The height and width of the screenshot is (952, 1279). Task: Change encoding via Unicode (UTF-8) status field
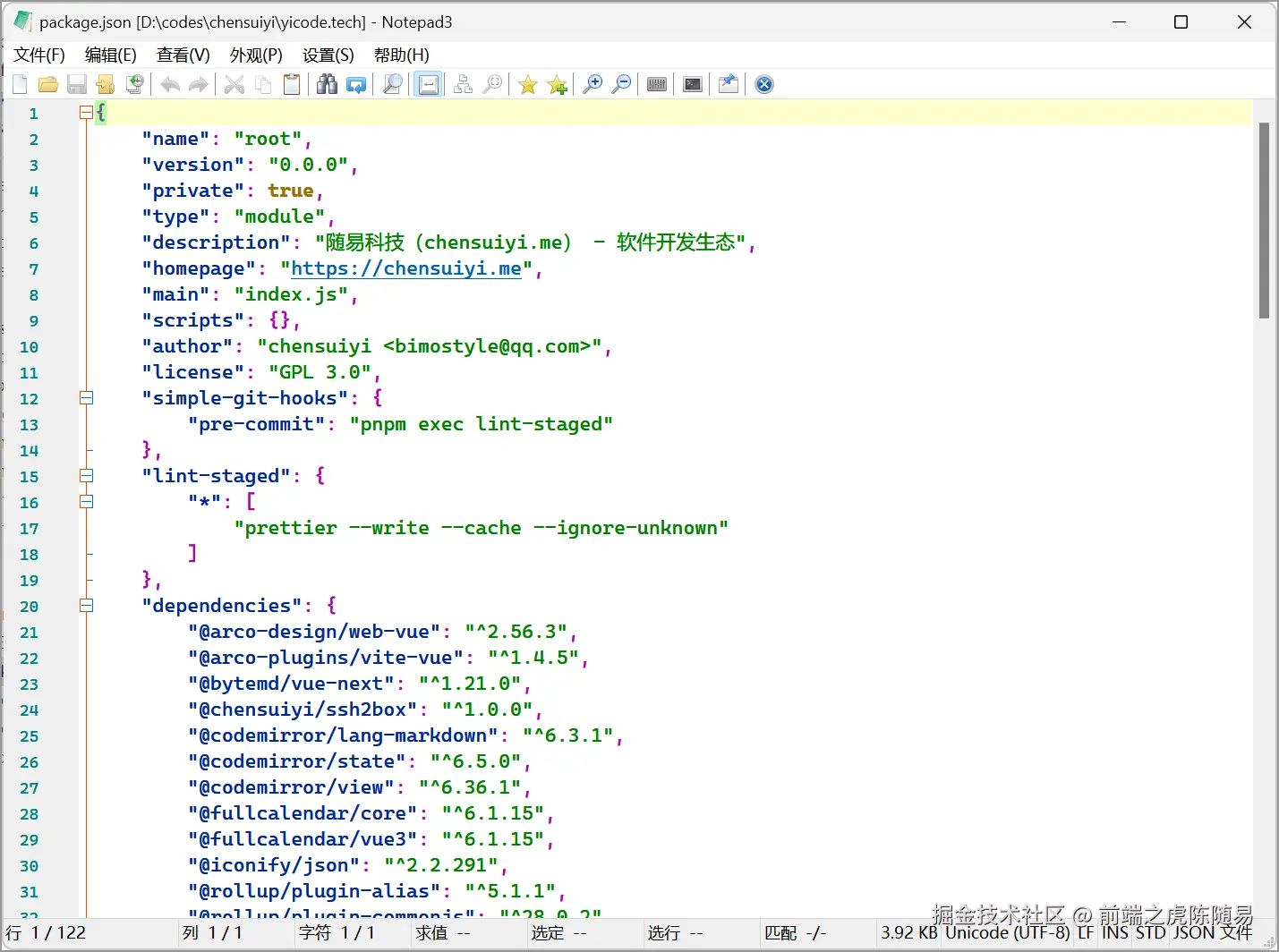tap(1008, 933)
